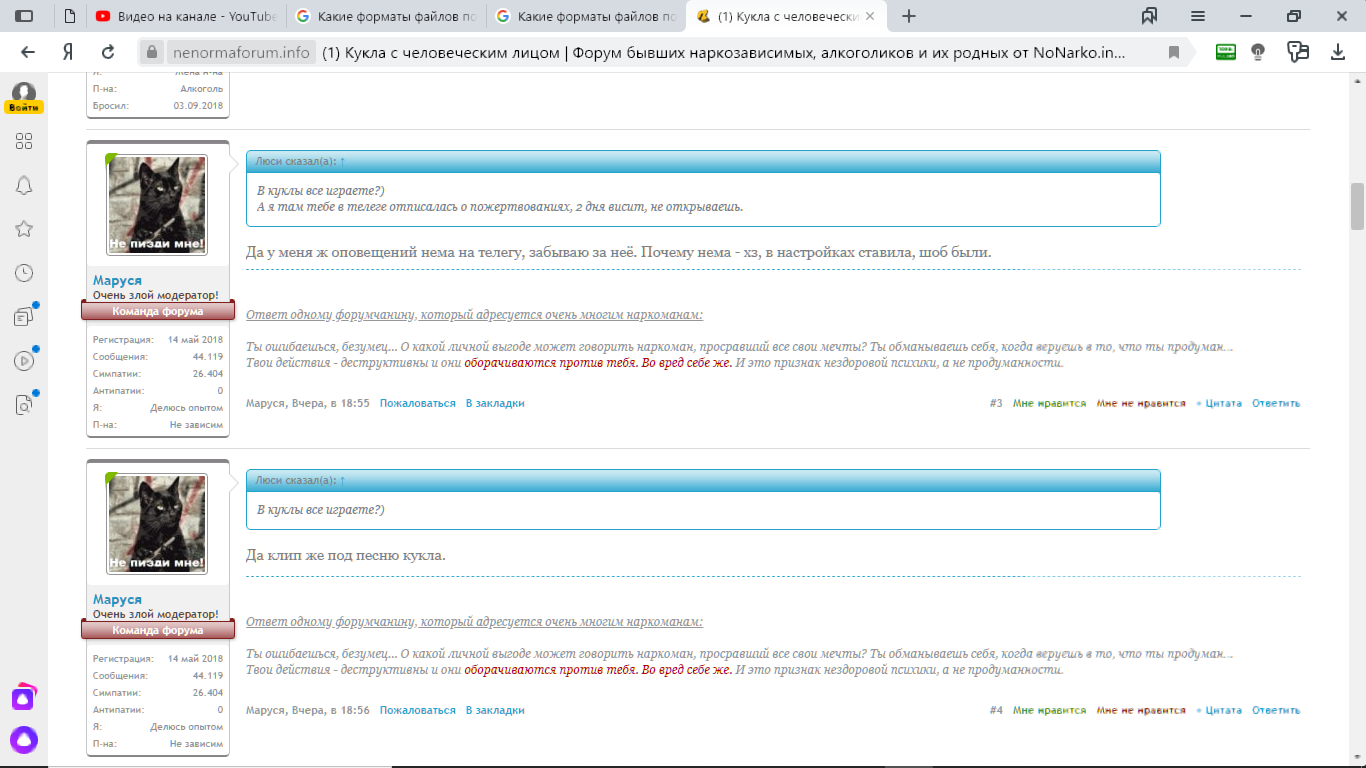Click 'Ответить' on post #3
The image size is (1366, 768).
point(1276,403)
